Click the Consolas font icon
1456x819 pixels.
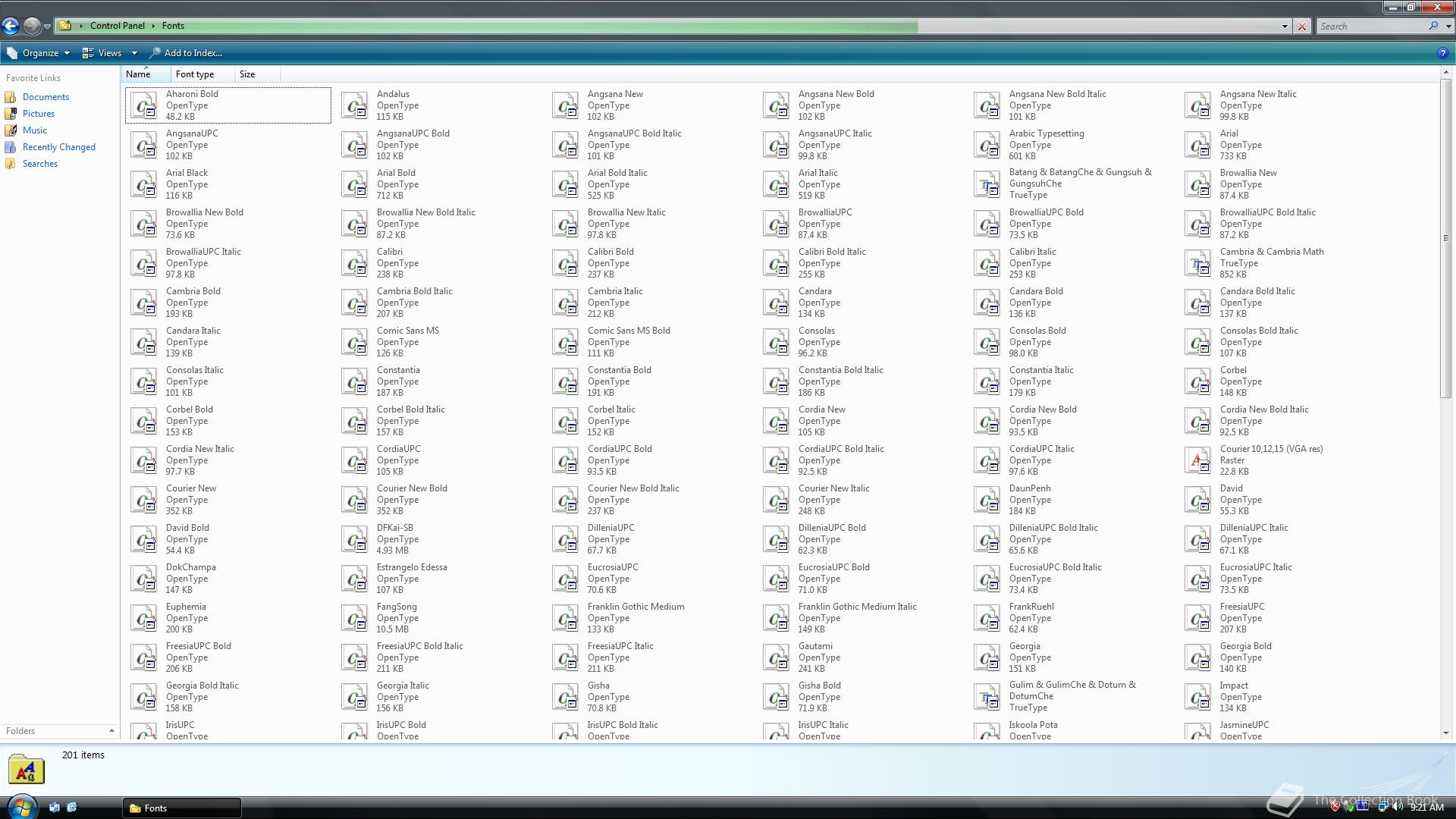coord(777,342)
